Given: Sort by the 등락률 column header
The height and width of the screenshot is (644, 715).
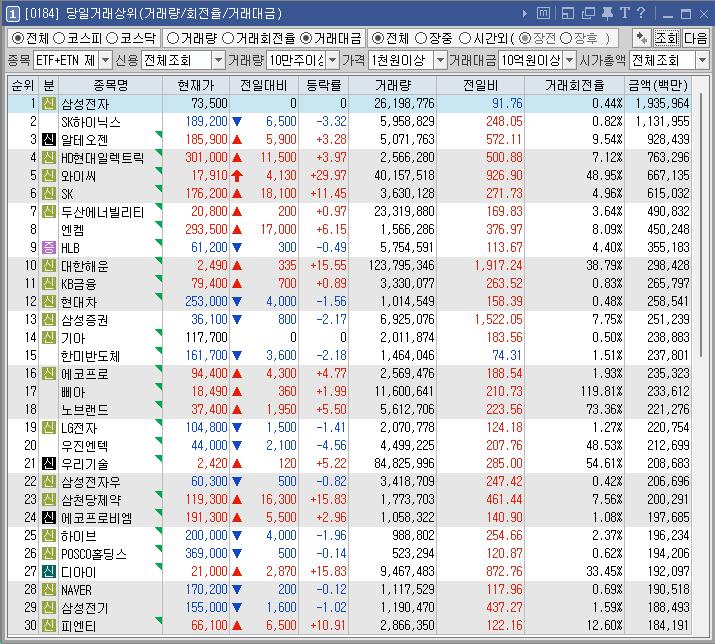Looking at the screenshot, I should [x=324, y=85].
